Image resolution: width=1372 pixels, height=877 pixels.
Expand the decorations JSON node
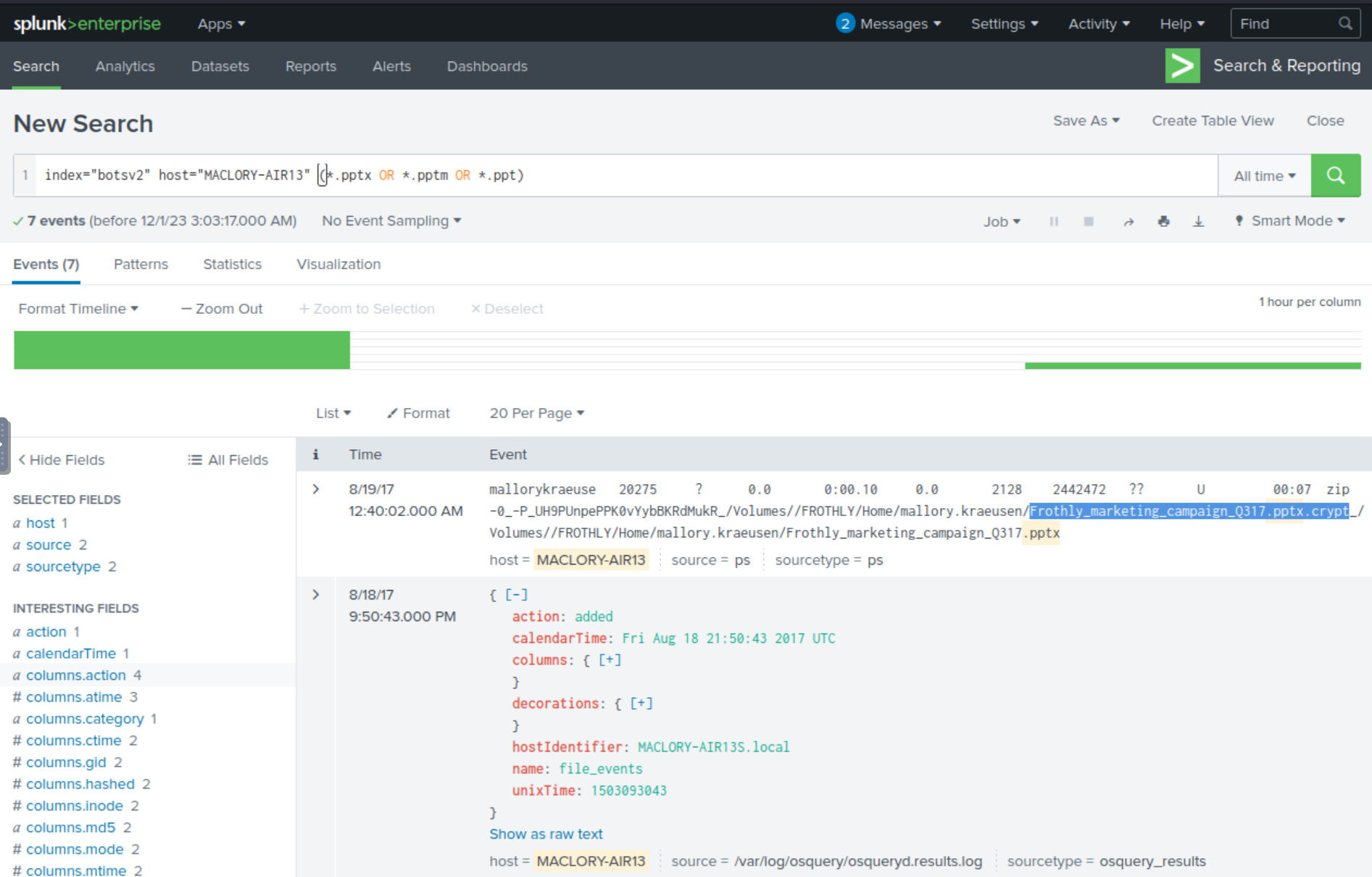[641, 704]
